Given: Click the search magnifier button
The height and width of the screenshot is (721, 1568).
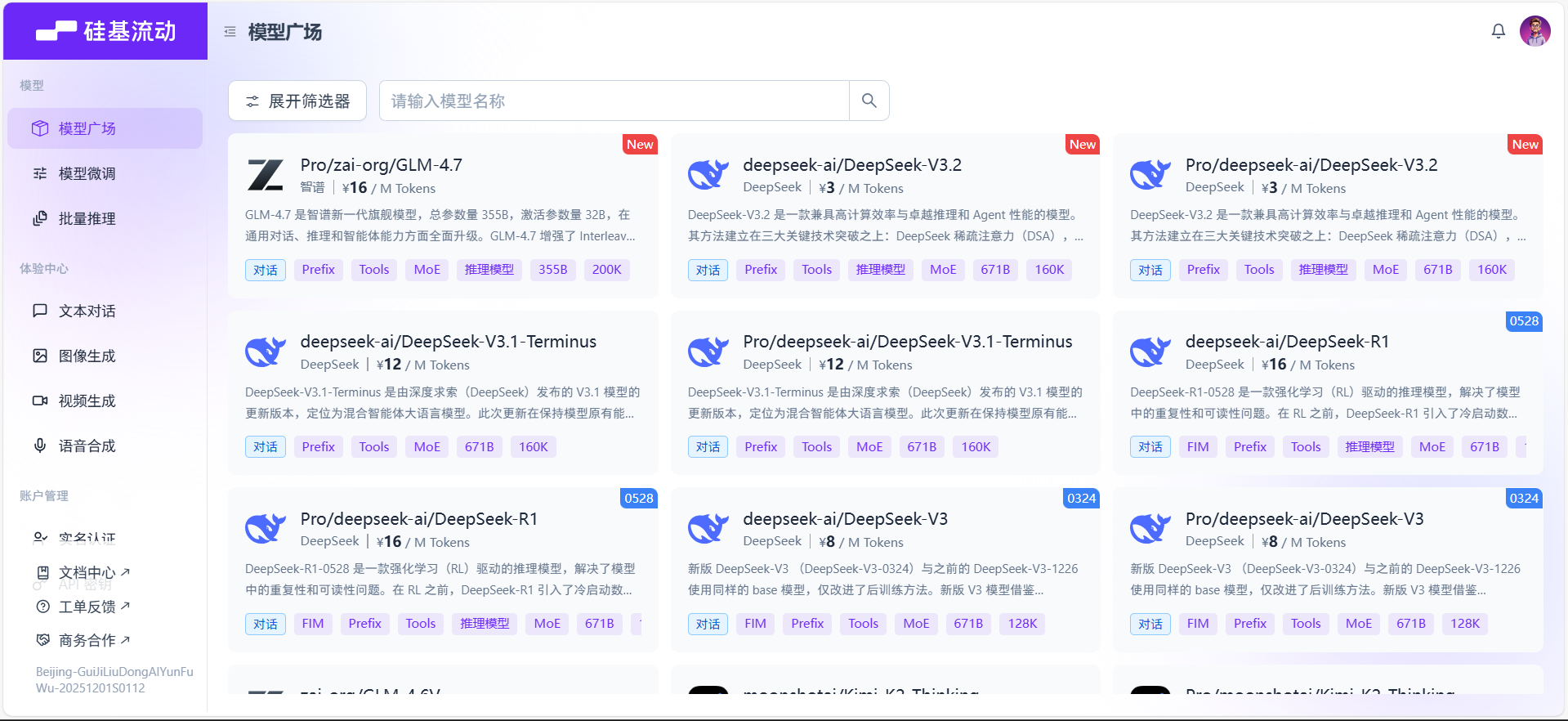Looking at the screenshot, I should 869,101.
